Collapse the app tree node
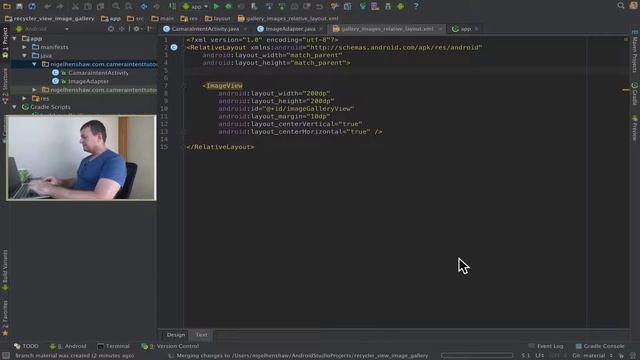 pos(15,38)
